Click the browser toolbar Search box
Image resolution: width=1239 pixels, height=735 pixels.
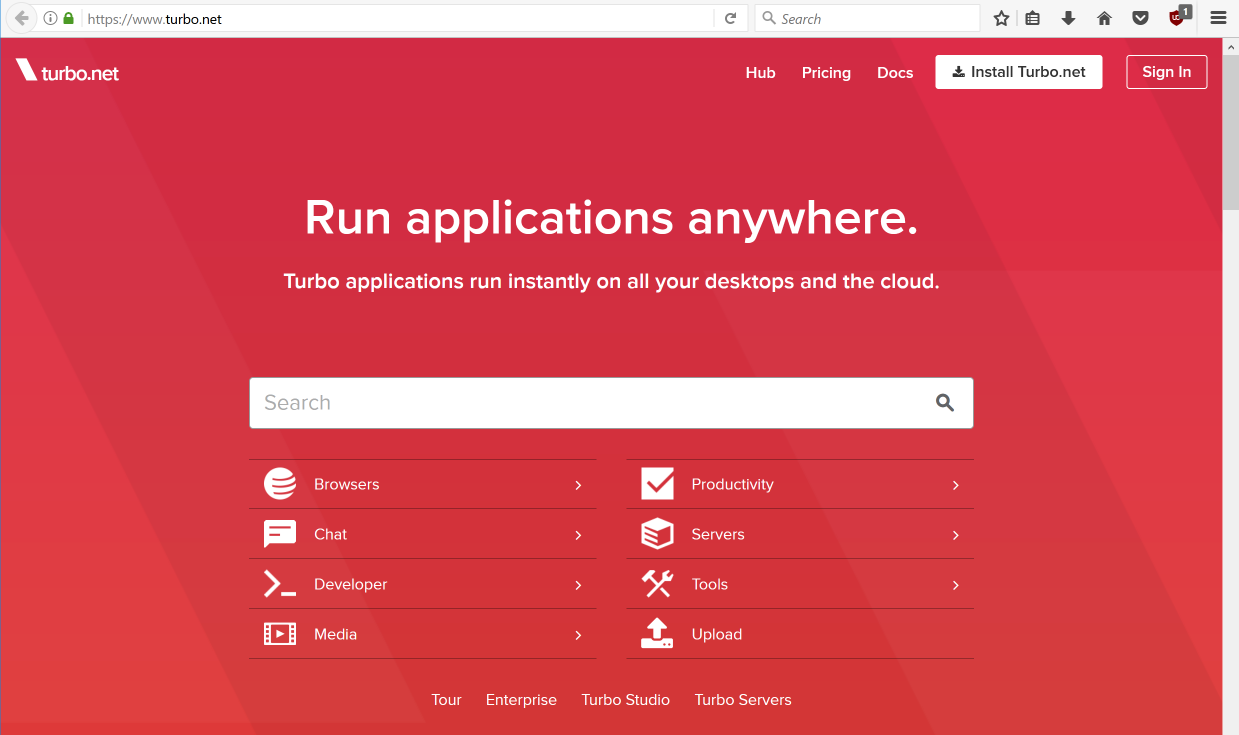pos(867,18)
